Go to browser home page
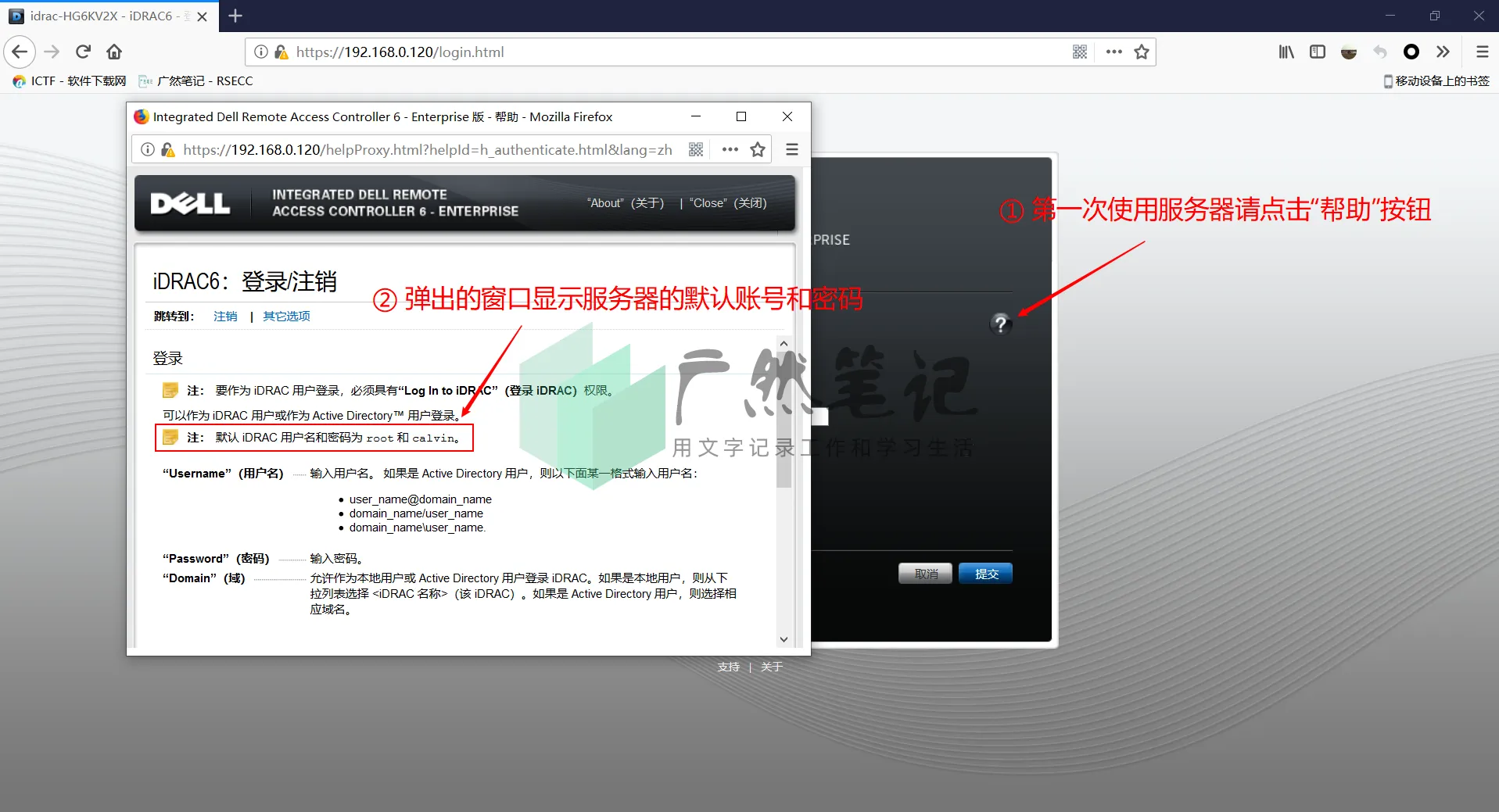1499x812 pixels. click(114, 52)
